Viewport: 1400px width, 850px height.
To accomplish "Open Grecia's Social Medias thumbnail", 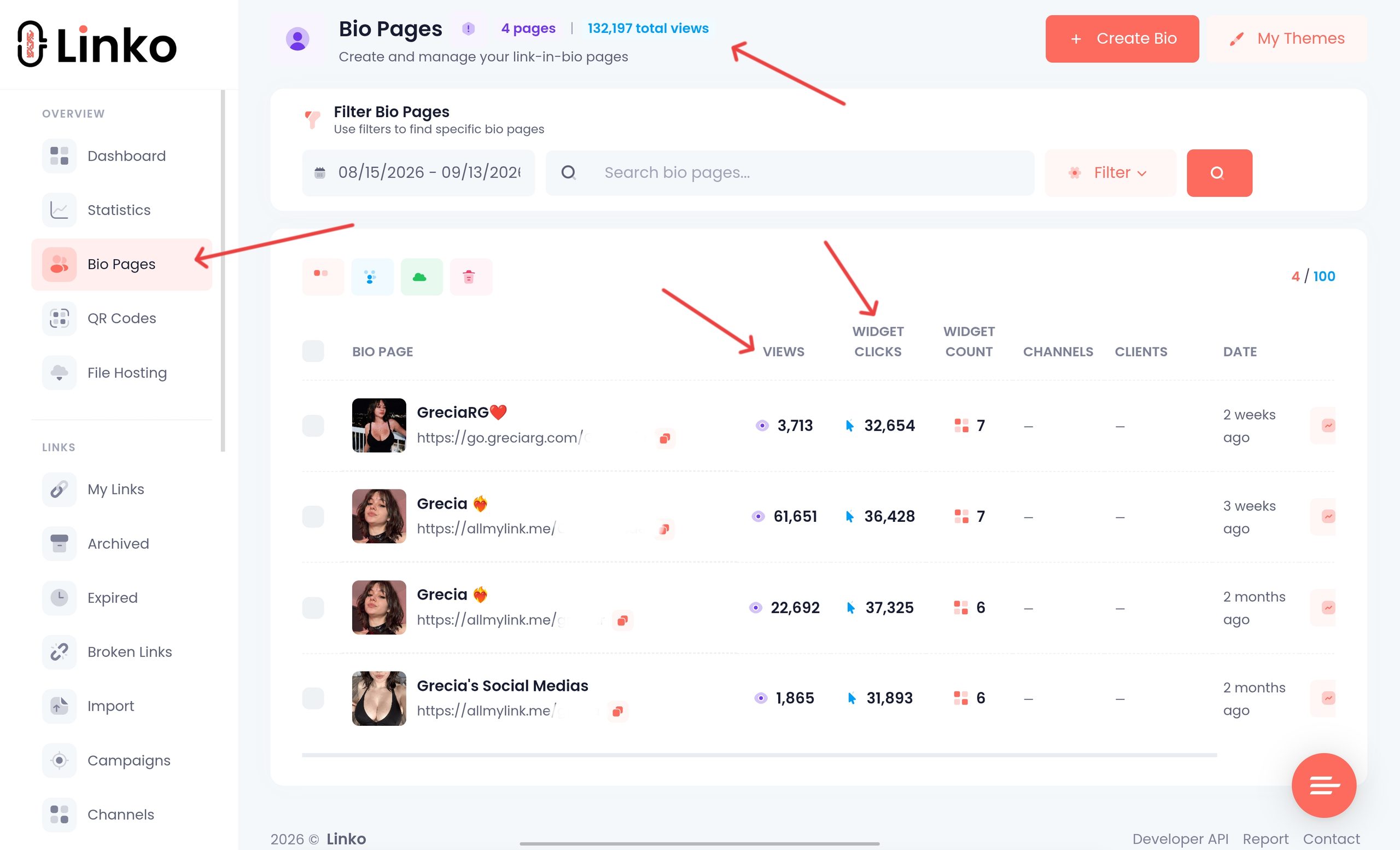I will 379,698.
